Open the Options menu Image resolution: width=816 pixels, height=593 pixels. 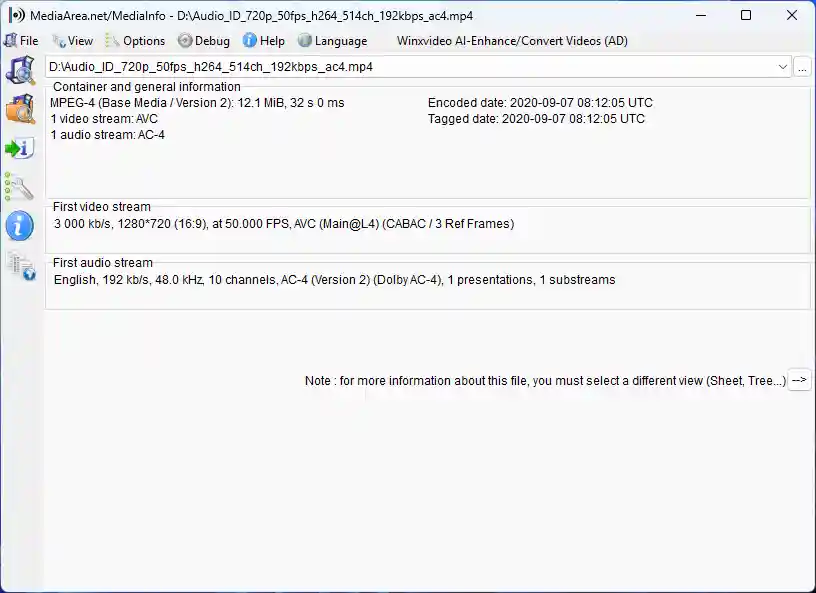(x=135, y=41)
